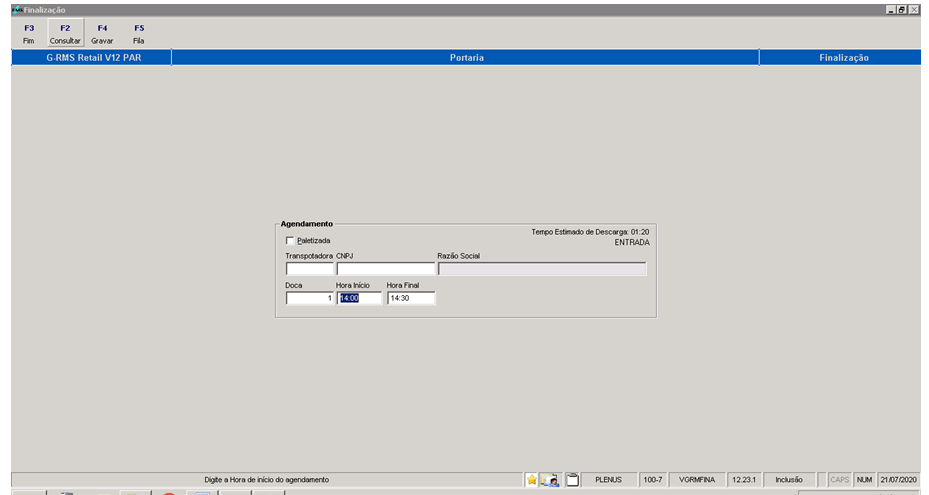Click the NUM indicator in status bar
This screenshot has width=929, height=495.
(x=864, y=480)
